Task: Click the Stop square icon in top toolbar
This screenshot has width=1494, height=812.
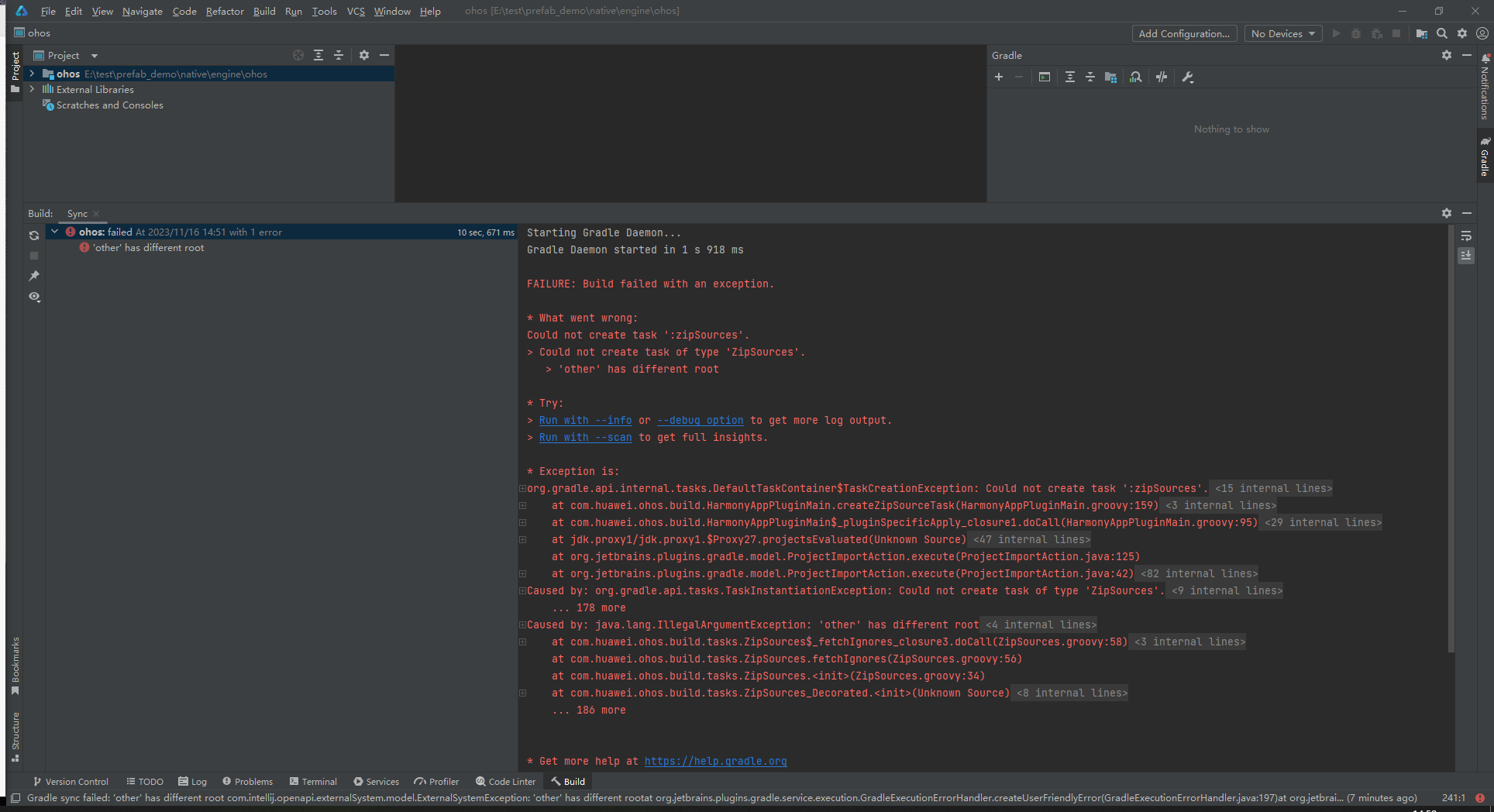Action: 1396,33
